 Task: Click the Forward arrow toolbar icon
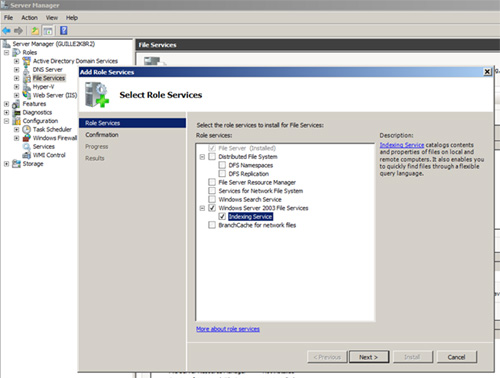[18, 31]
